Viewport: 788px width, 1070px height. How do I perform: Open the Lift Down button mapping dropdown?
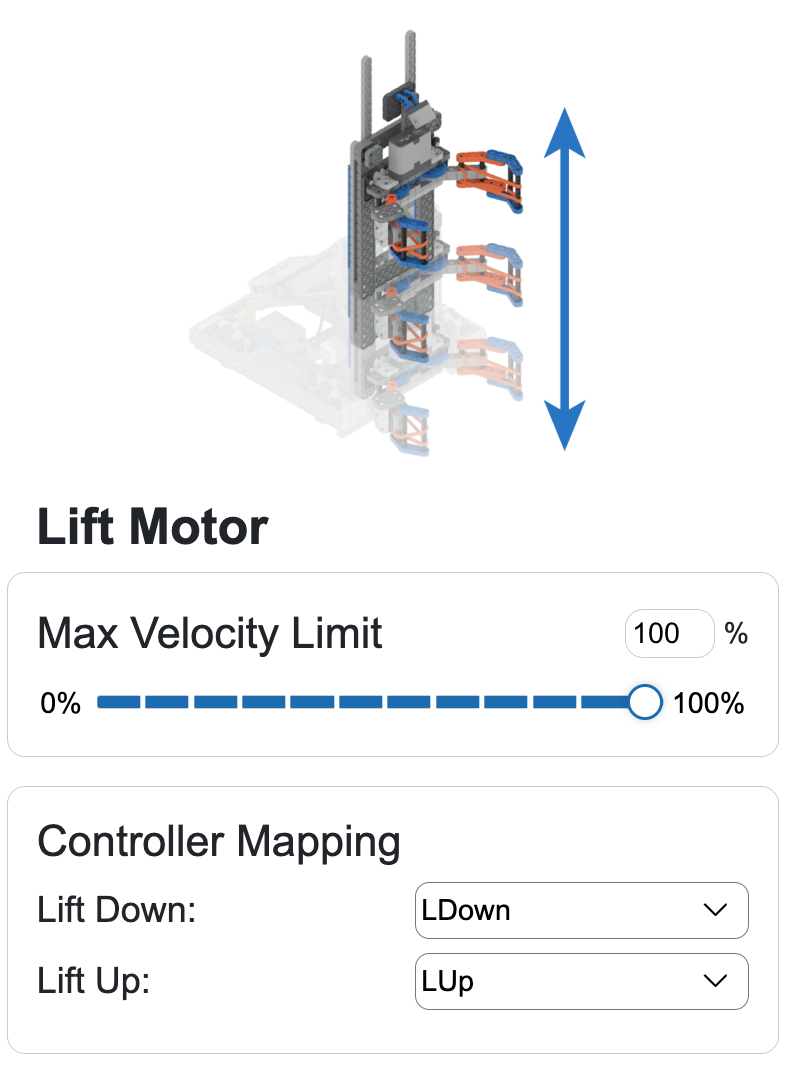[581, 910]
